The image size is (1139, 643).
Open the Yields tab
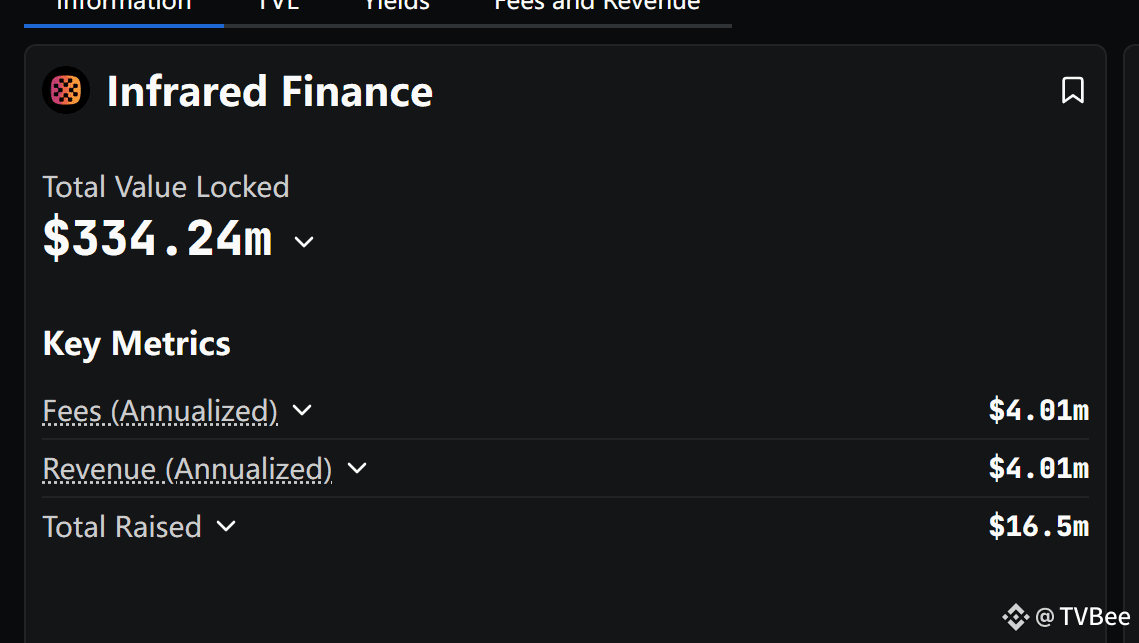(x=397, y=6)
